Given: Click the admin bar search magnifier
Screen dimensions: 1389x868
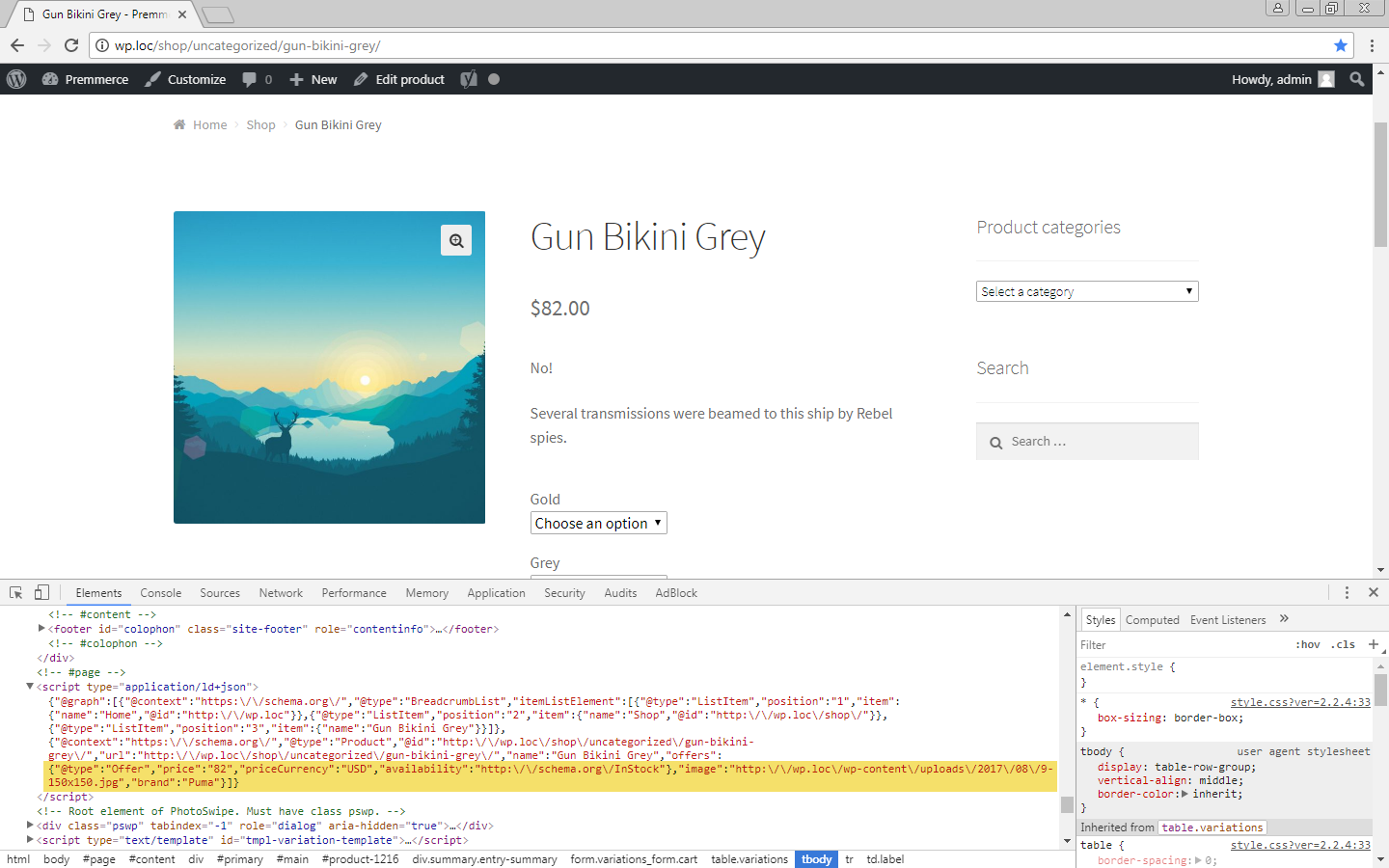Looking at the screenshot, I should coord(1357,79).
